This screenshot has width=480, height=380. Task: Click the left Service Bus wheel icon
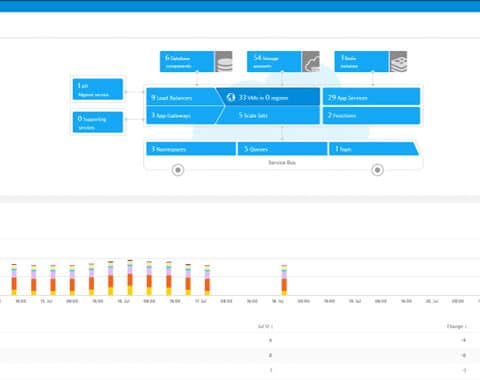point(178,170)
